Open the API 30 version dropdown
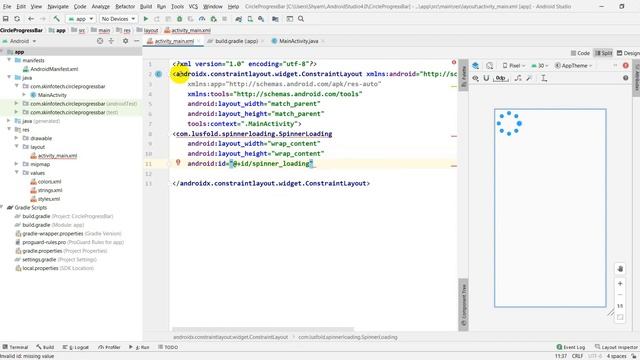Viewport: 640px width, 360px height. [x=540, y=66]
